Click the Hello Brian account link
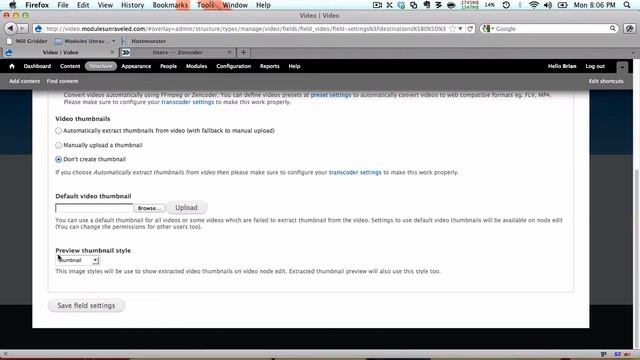 tap(562, 66)
